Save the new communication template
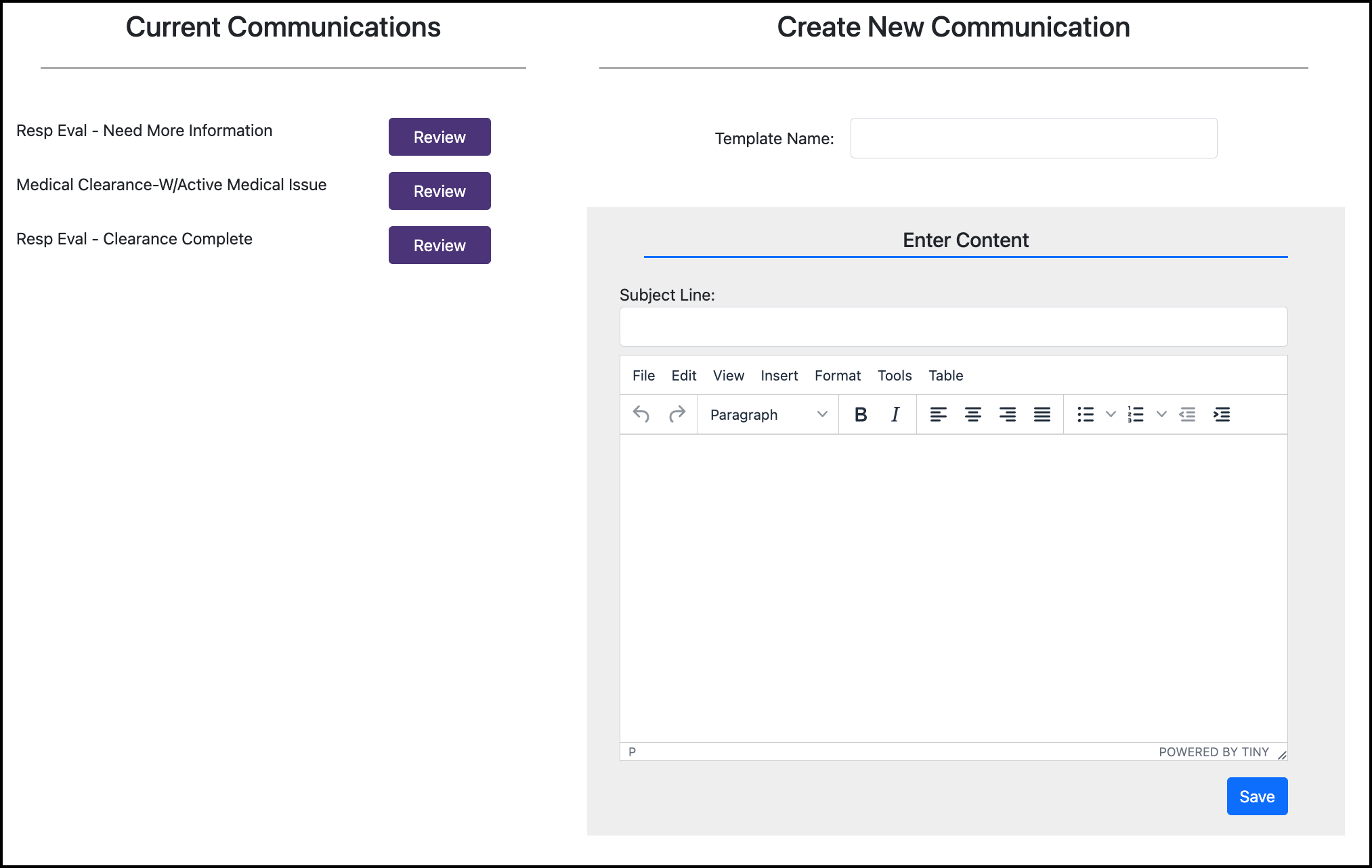The image size is (1372, 868). (x=1257, y=796)
